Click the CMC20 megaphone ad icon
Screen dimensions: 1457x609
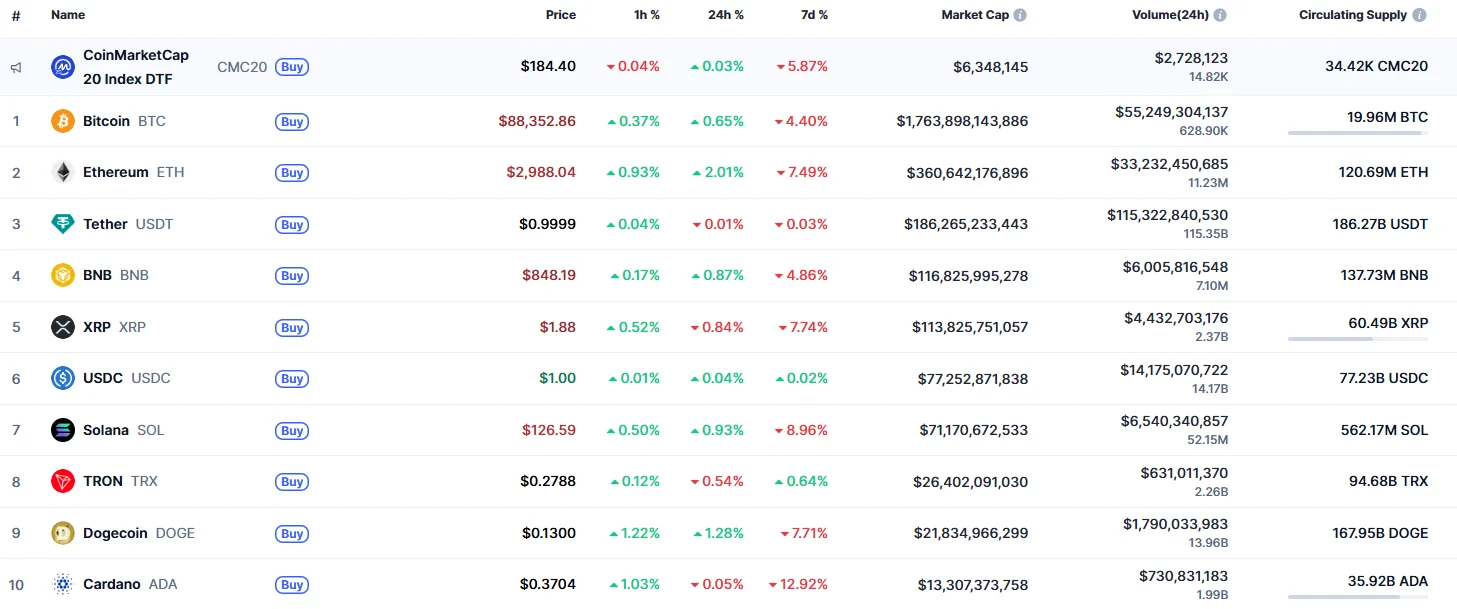point(16,67)
